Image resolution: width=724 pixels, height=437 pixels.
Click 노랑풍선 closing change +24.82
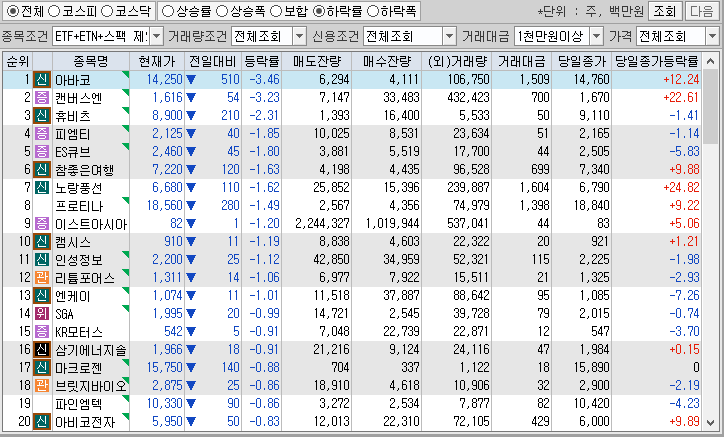pos(681,188)
